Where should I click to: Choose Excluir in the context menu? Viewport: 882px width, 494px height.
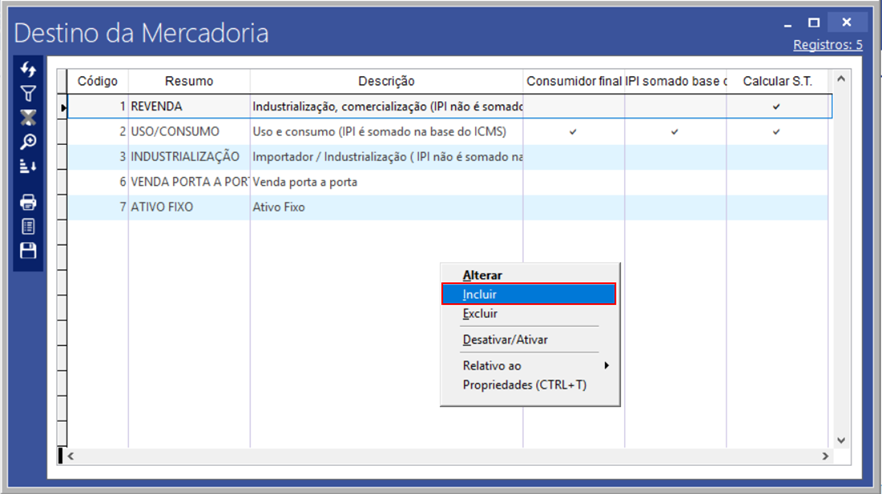pyautogui.click(x=480, y=314)
